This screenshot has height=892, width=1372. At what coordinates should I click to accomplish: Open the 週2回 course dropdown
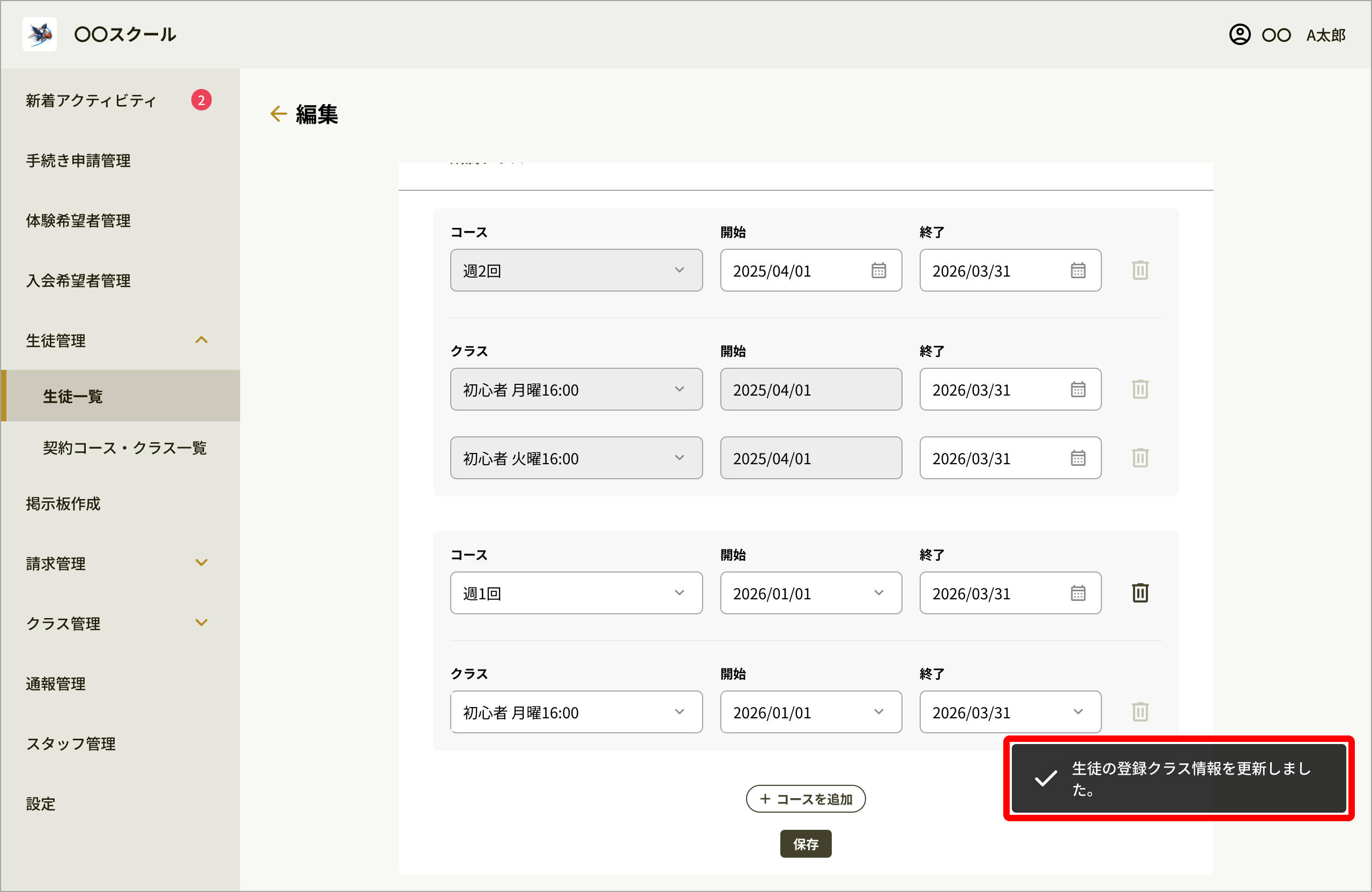[576, 270]
